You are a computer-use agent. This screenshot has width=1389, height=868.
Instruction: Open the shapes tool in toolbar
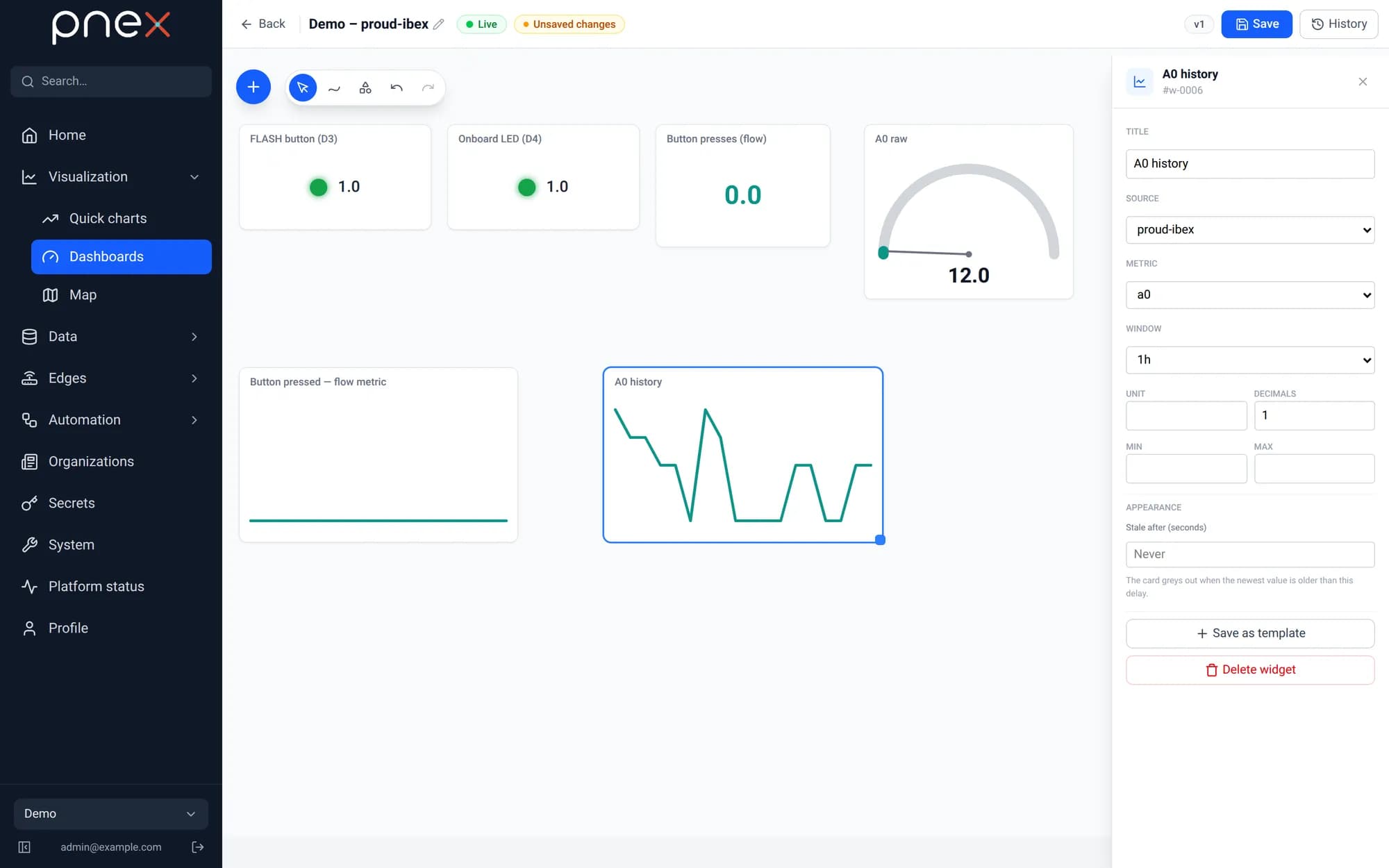coord(365,87)
